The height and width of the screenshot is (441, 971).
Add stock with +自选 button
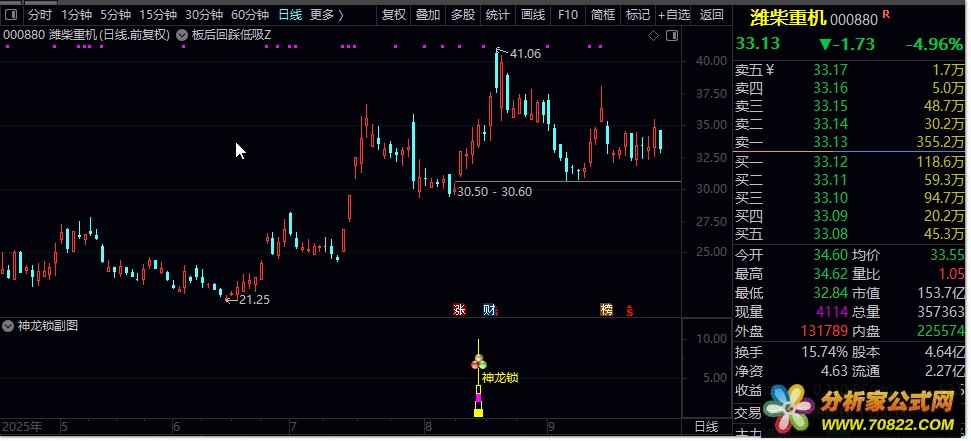[674, 15]
